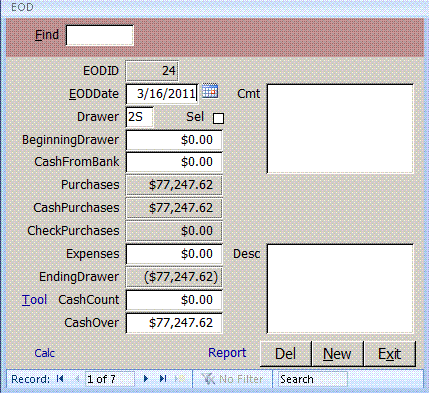Image resolution: width=429 pixels, height=393 pixels.
Task: Click the Del button
Action: 286,354
